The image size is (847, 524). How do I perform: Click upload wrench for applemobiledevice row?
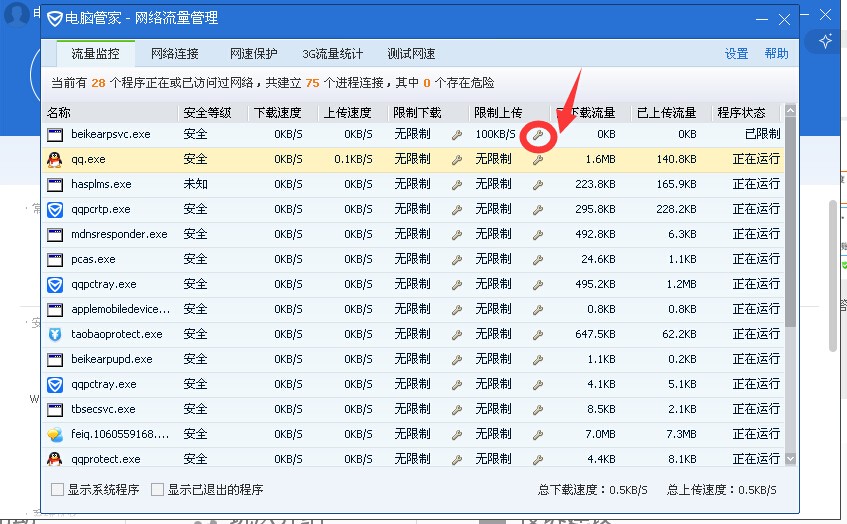click(x=537, y=310)
